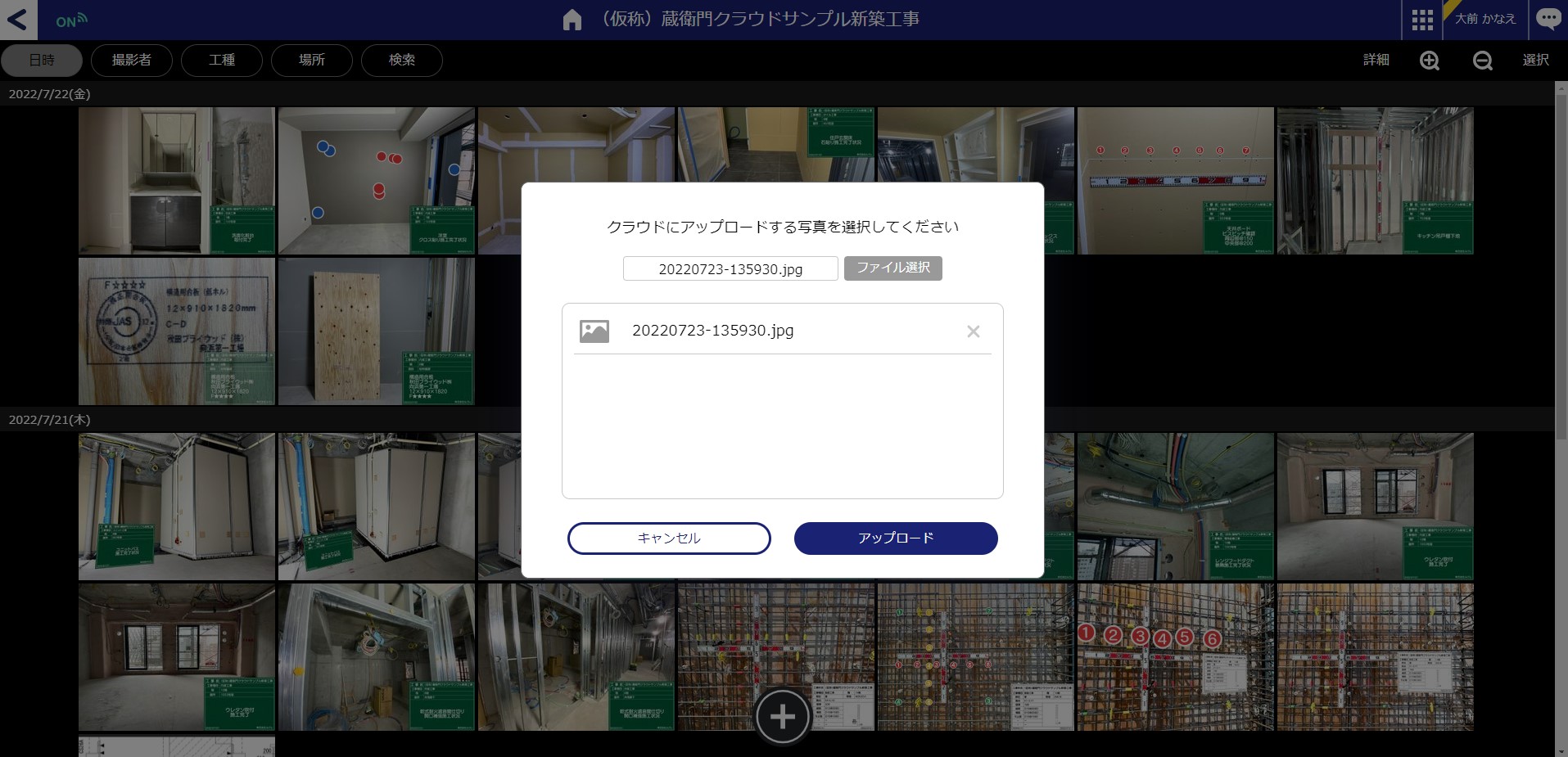This screenshot has width=1568, height=757.
Task: Click the image file icon in the list
Action: pos(594,331)
